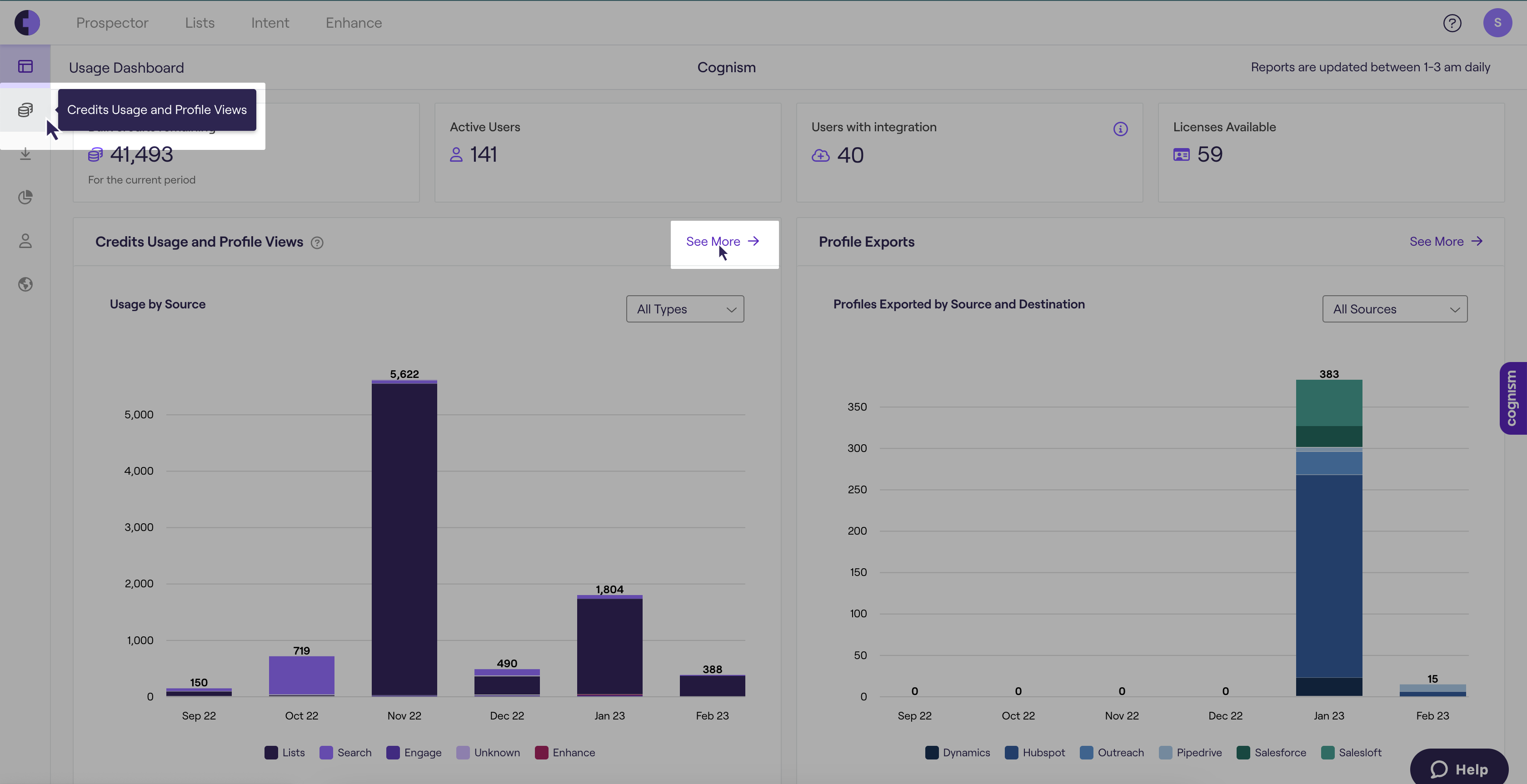Viewport: 1527px width, 784px height.
Task: Click the Active Users card
Action: point(608,153)
